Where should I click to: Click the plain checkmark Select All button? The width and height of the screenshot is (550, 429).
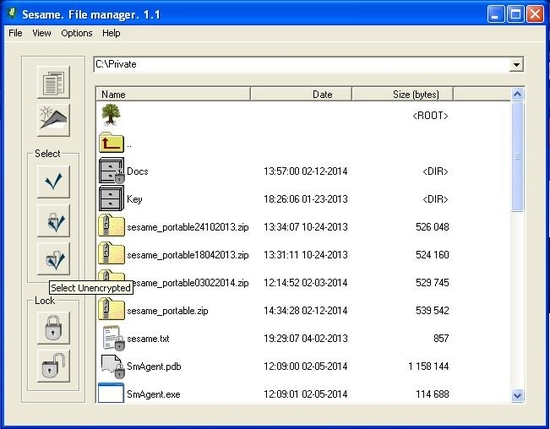(x=54, y=182)
